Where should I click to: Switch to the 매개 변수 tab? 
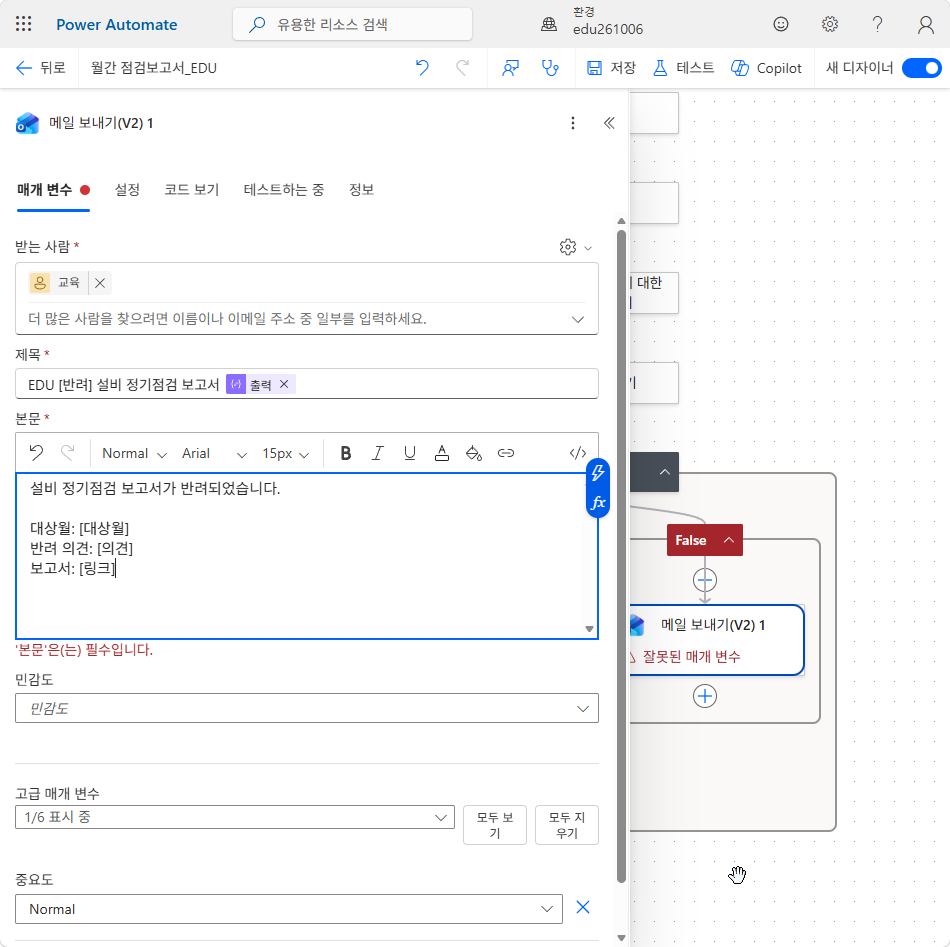[53, 190]
